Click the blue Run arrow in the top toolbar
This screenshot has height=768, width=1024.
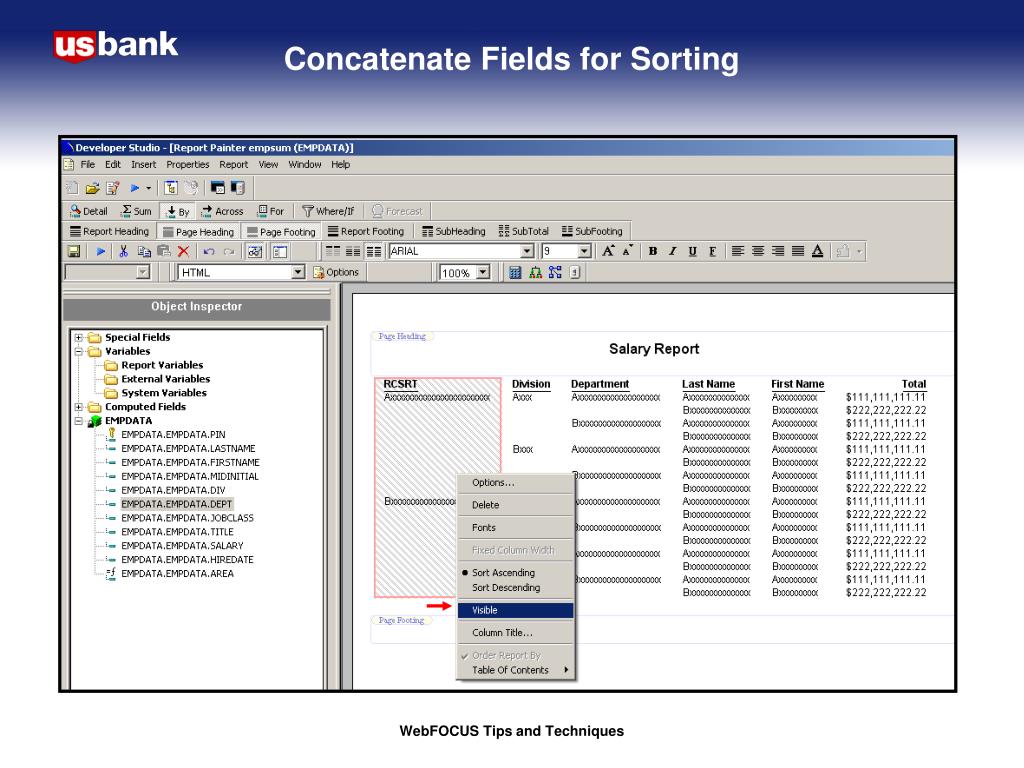pos(135,189)
